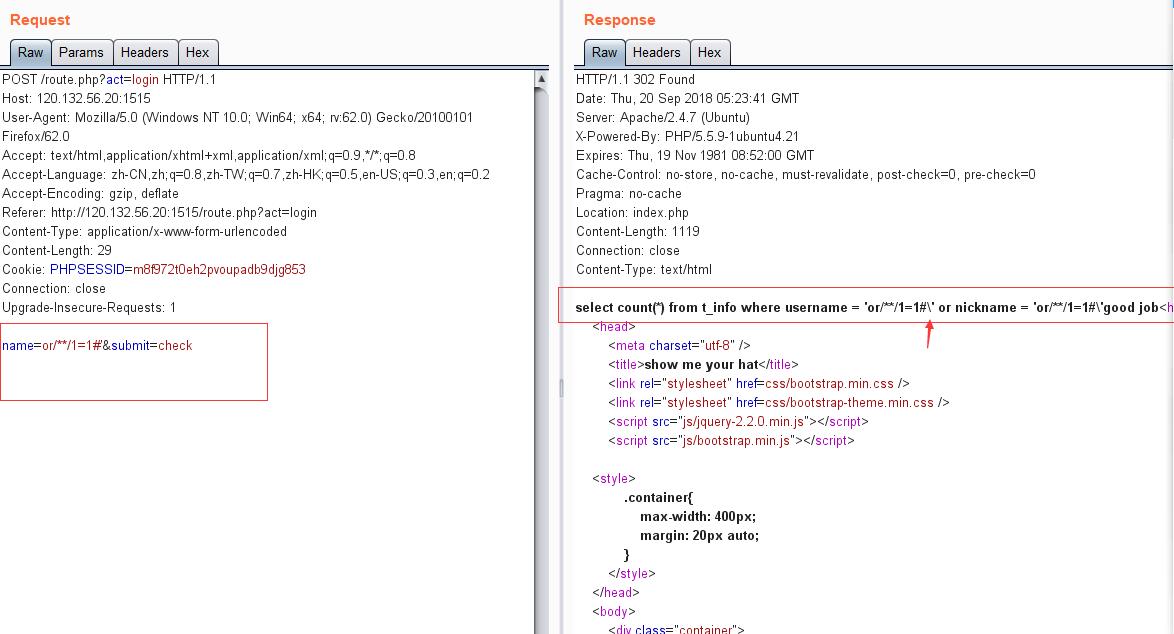Click the Upgrade-Insecure-Requests: 1 line

click(x=89, y=308)
